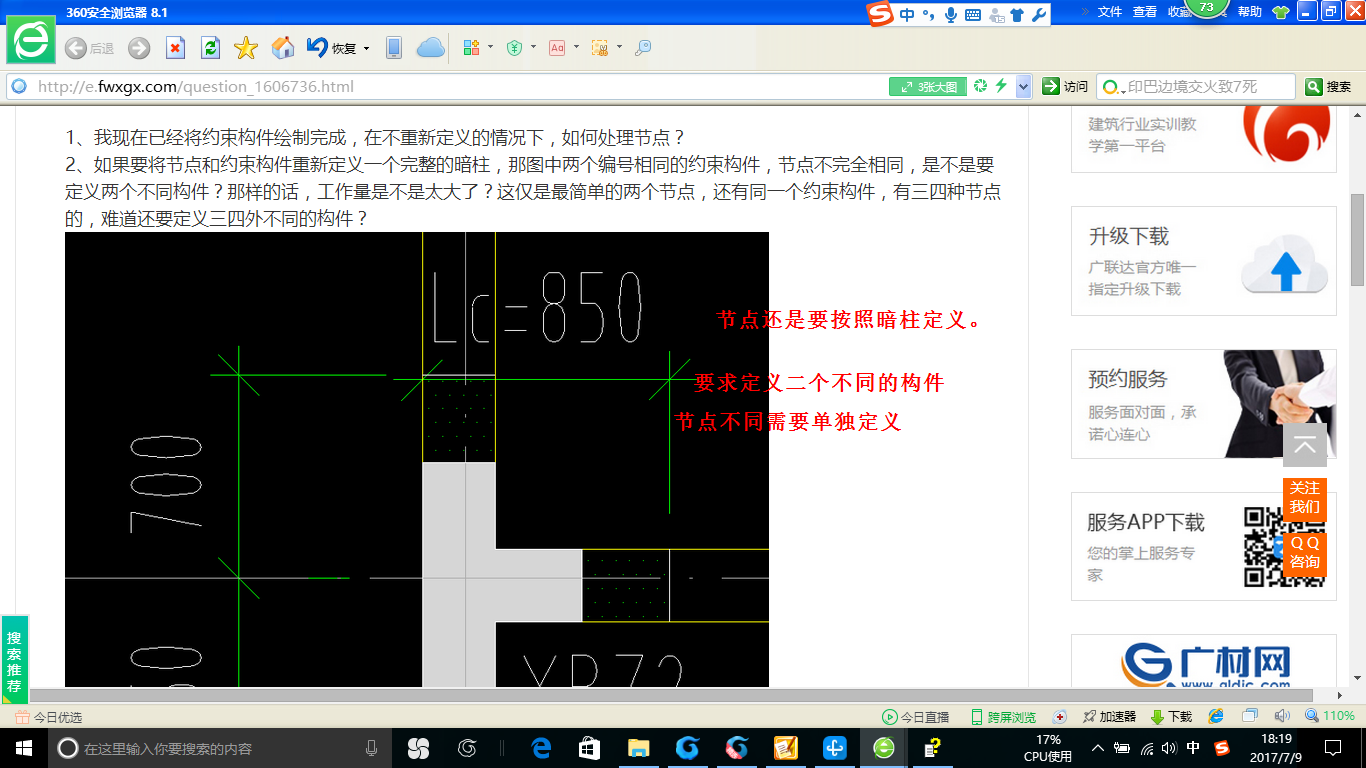Open the 查看 menu
Screen dimensions: 1366x768
click(1145, 12)
